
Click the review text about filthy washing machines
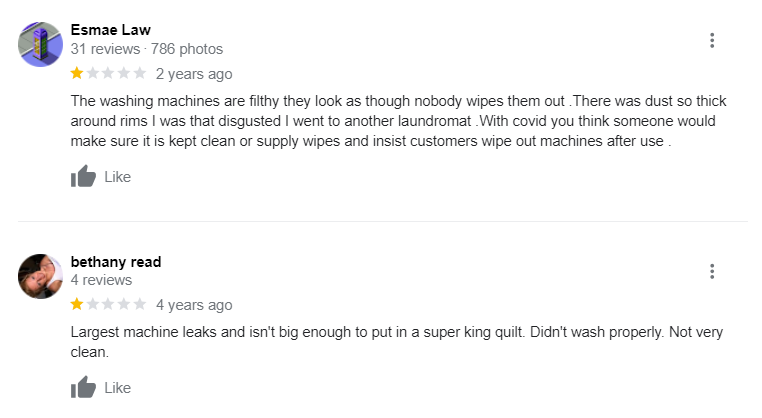pos(398,121)
